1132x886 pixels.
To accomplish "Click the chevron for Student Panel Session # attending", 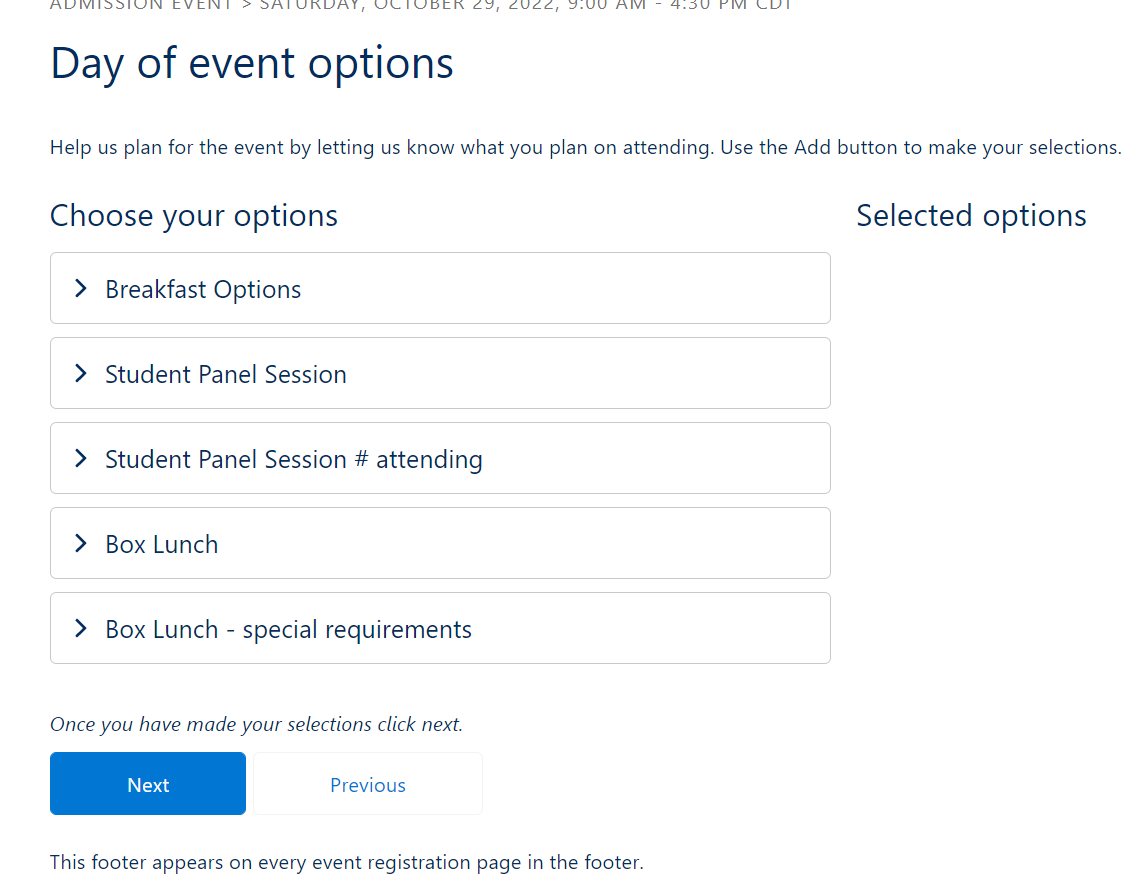I will coord(81,459).
